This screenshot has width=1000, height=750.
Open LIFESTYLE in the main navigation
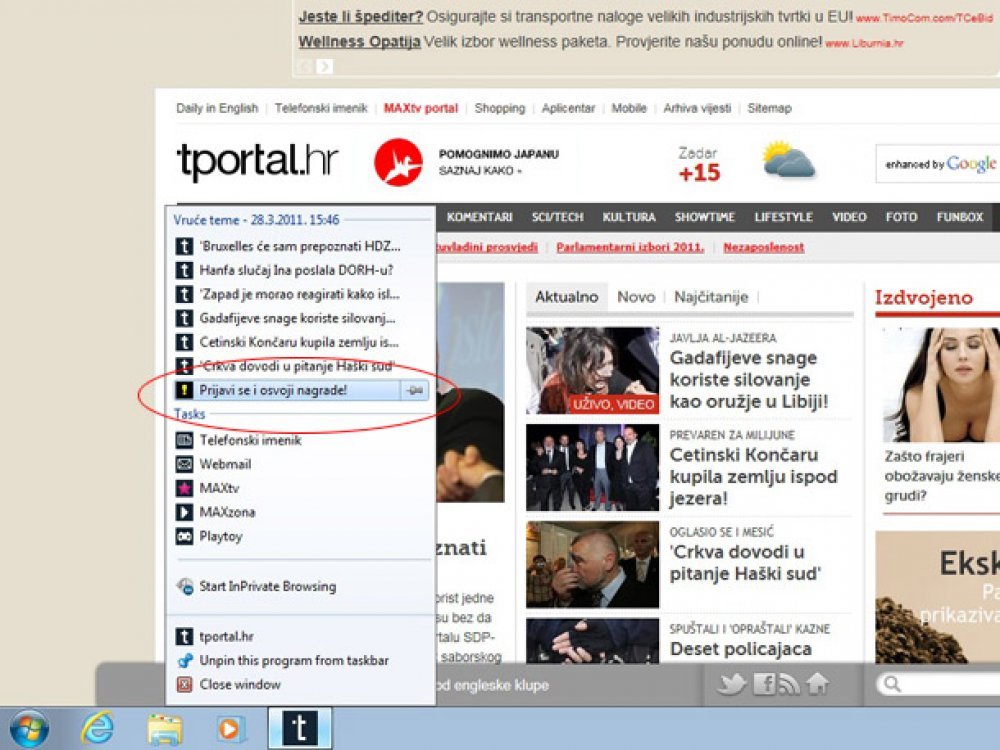(x=783, y=217)
